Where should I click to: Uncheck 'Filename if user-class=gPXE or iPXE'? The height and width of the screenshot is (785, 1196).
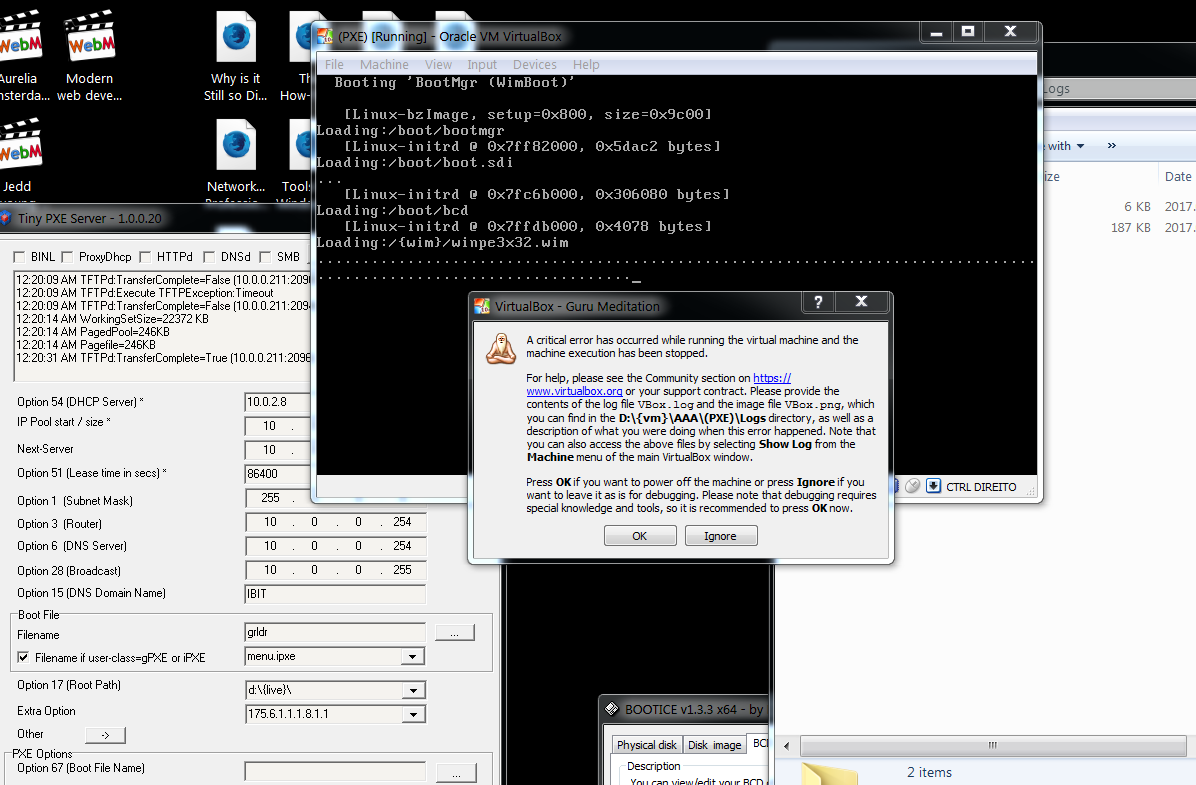click(24, 657)
